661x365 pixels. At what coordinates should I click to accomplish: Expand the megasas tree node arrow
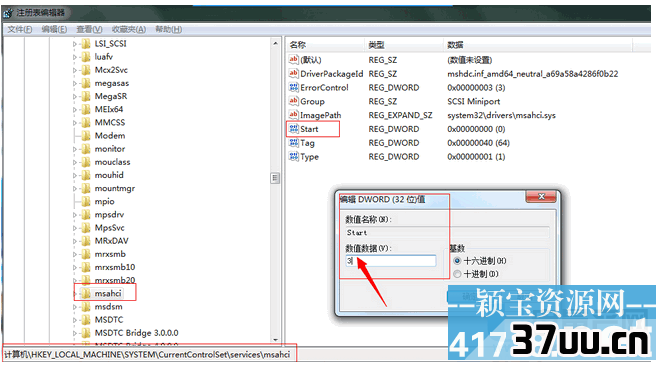click(75, 83)
